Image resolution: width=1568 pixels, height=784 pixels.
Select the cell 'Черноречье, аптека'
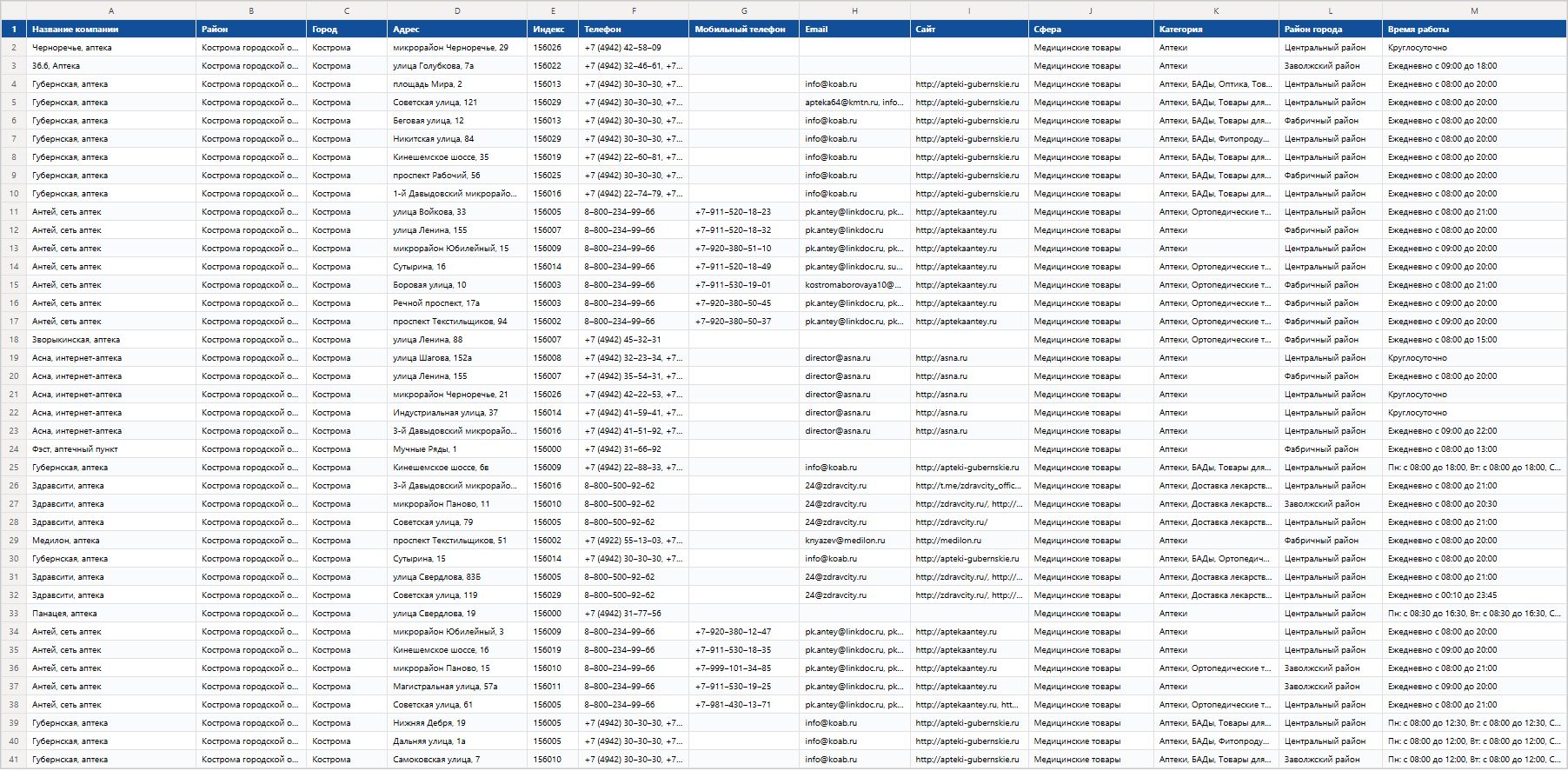coord(111,48)
